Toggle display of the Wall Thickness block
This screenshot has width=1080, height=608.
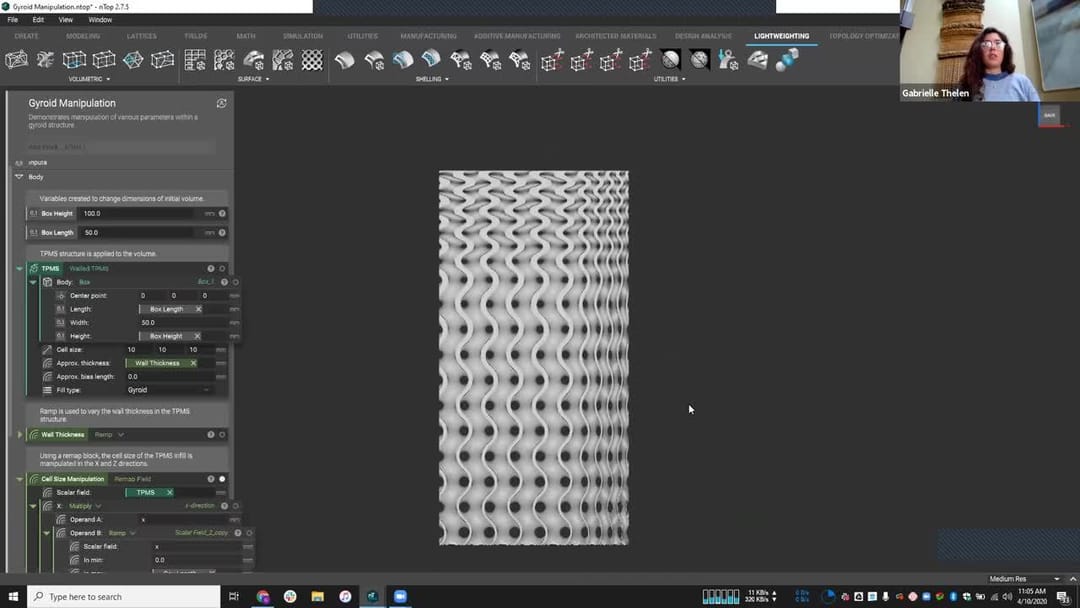point(221,434)
